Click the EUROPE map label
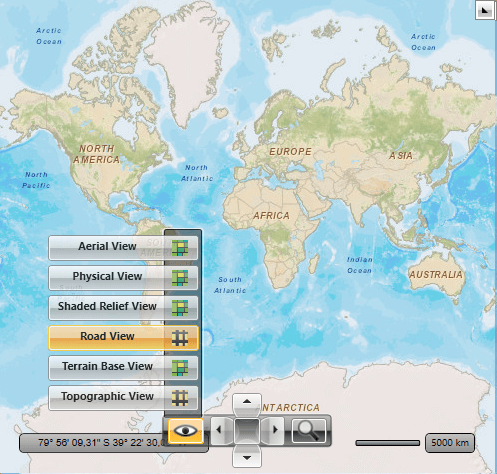The image size is (497, 474). (x=290, y=152)
